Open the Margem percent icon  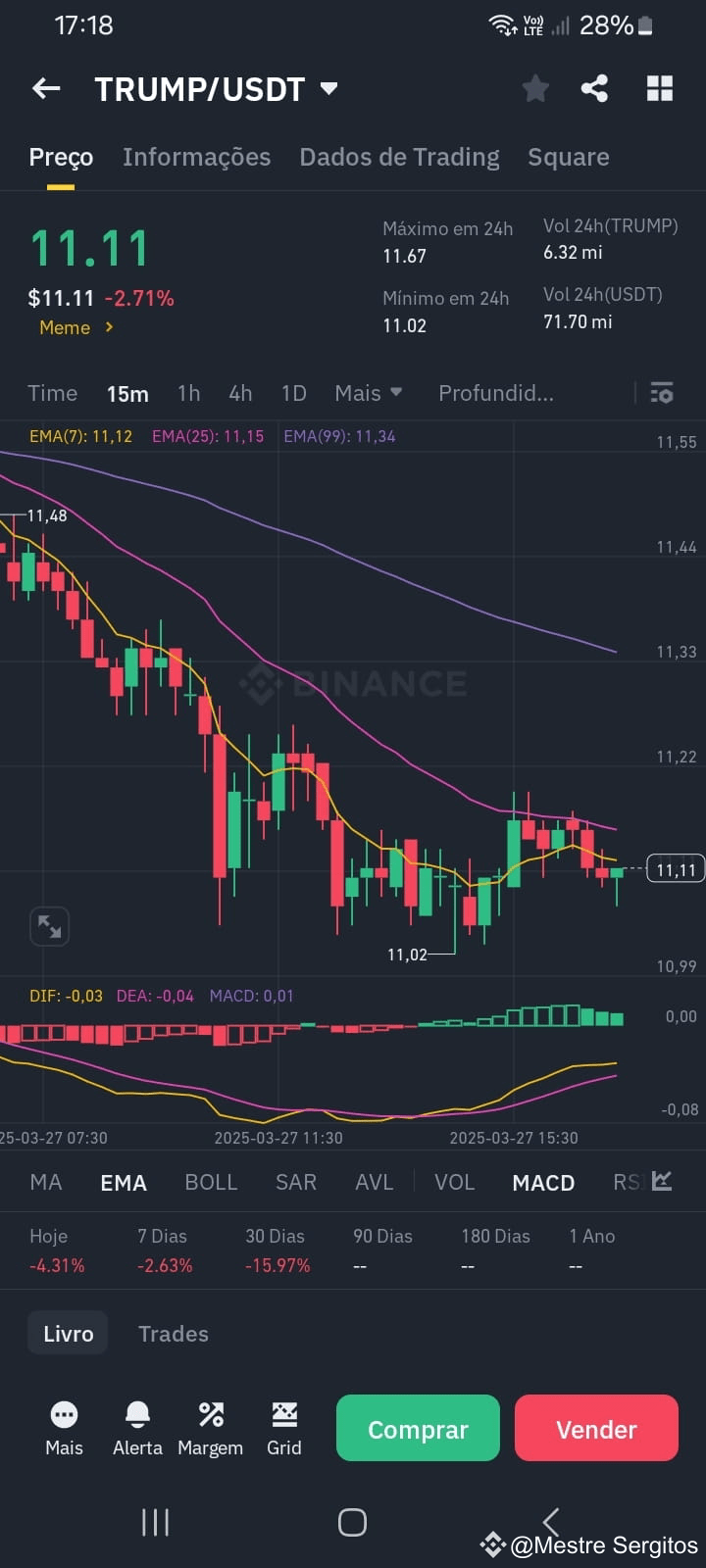pos(211,1414)
